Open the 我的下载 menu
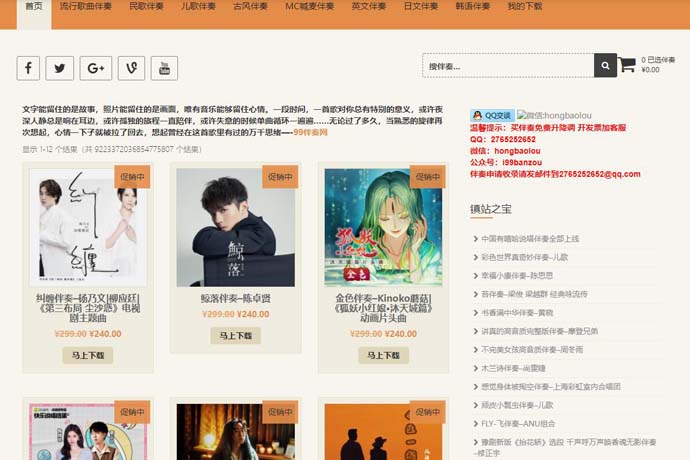 pyautogui.click(x=525, y=6)
